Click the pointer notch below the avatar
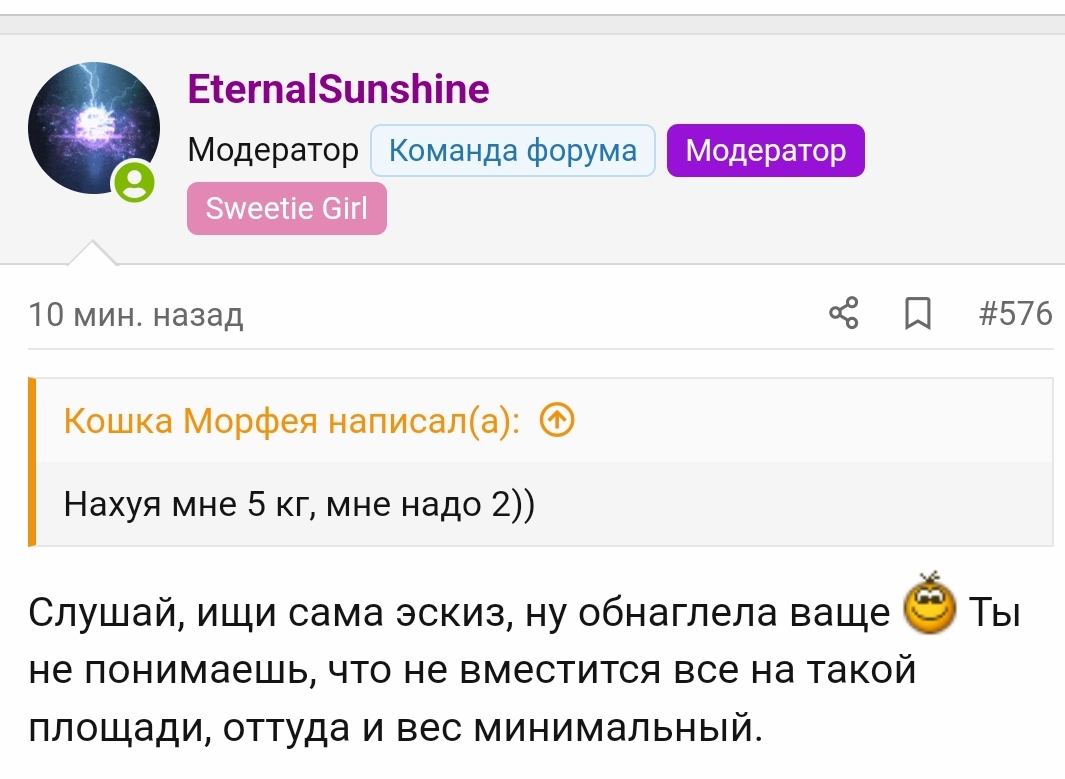 click(93, 254)
